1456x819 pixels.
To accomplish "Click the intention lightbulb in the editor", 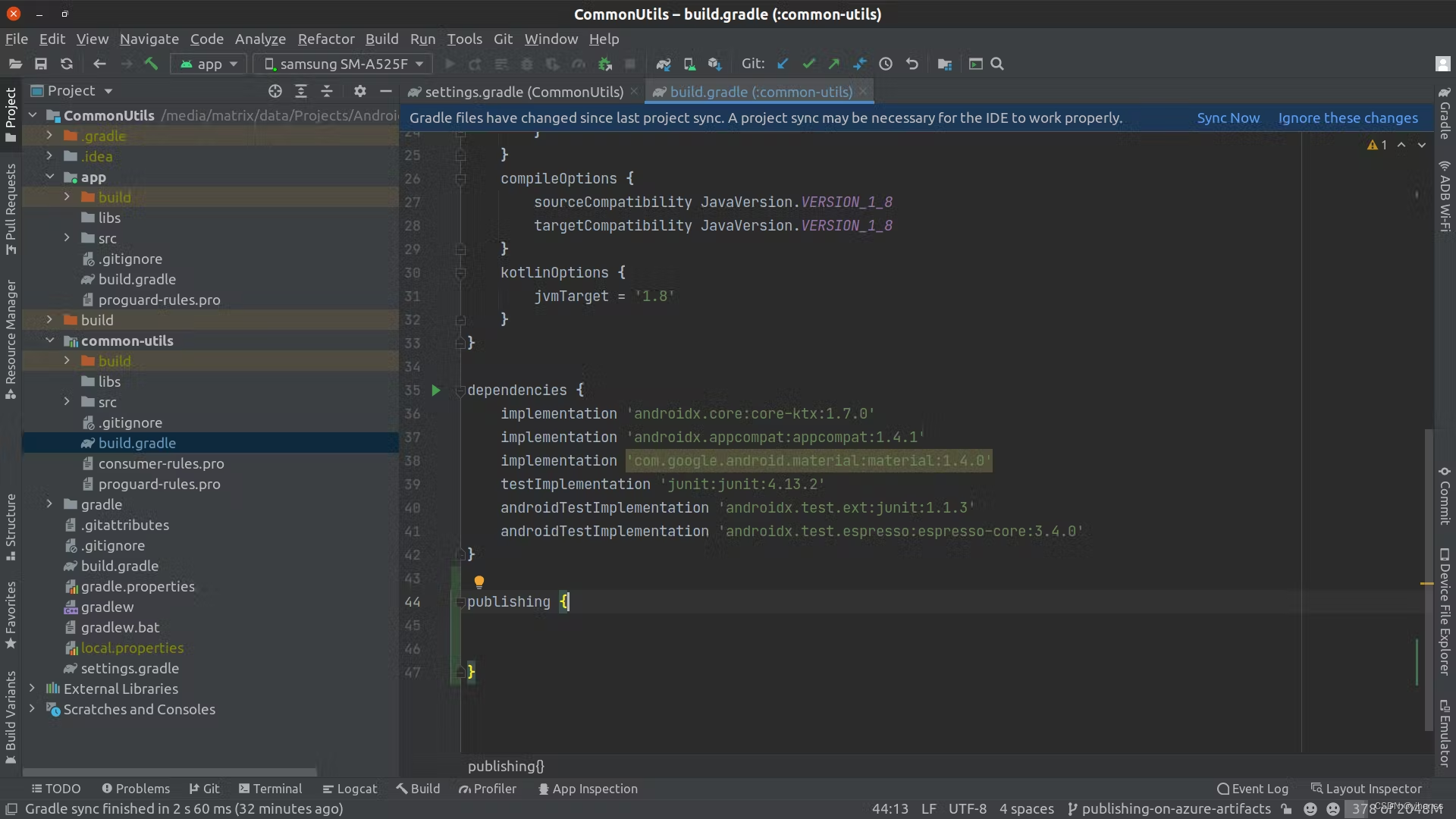I will point(479,582).
